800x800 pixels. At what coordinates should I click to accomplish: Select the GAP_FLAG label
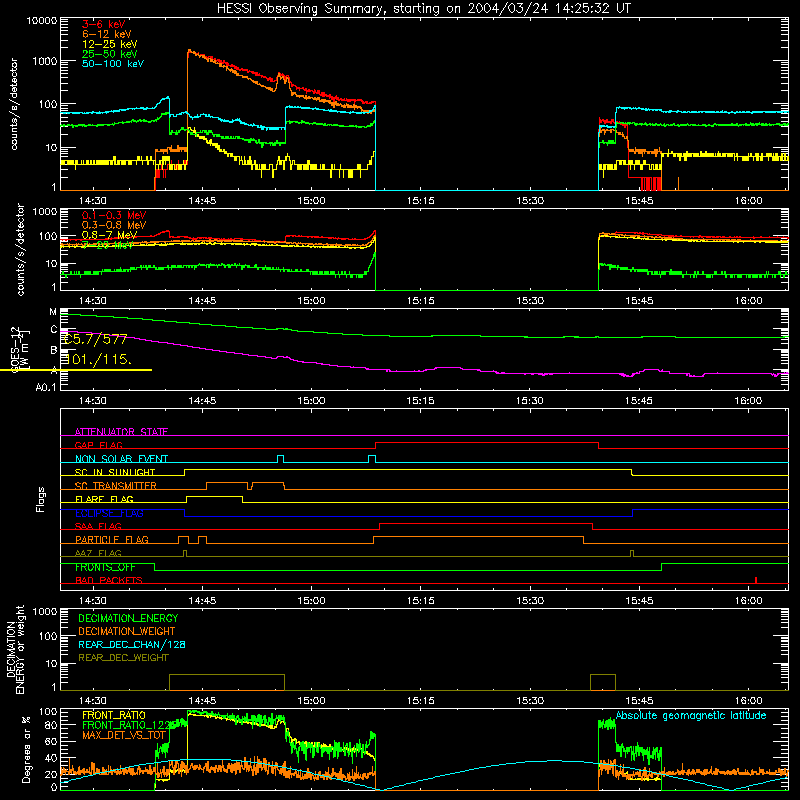click(x=98, y=445)
